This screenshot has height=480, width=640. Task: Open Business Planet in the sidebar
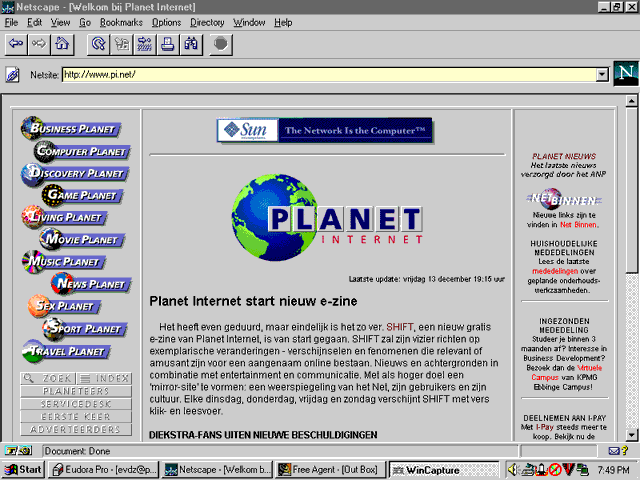[71, 129]
